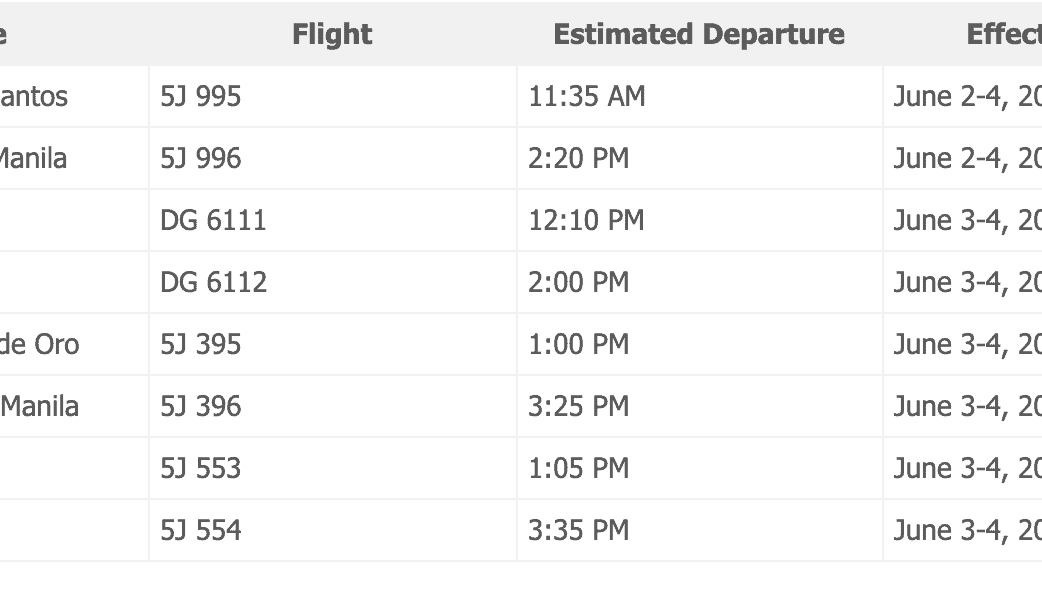The height and width of the screenshot is (590, 1042).
Task: Click flight number DG 6111
Action: [x=213, y=221]
